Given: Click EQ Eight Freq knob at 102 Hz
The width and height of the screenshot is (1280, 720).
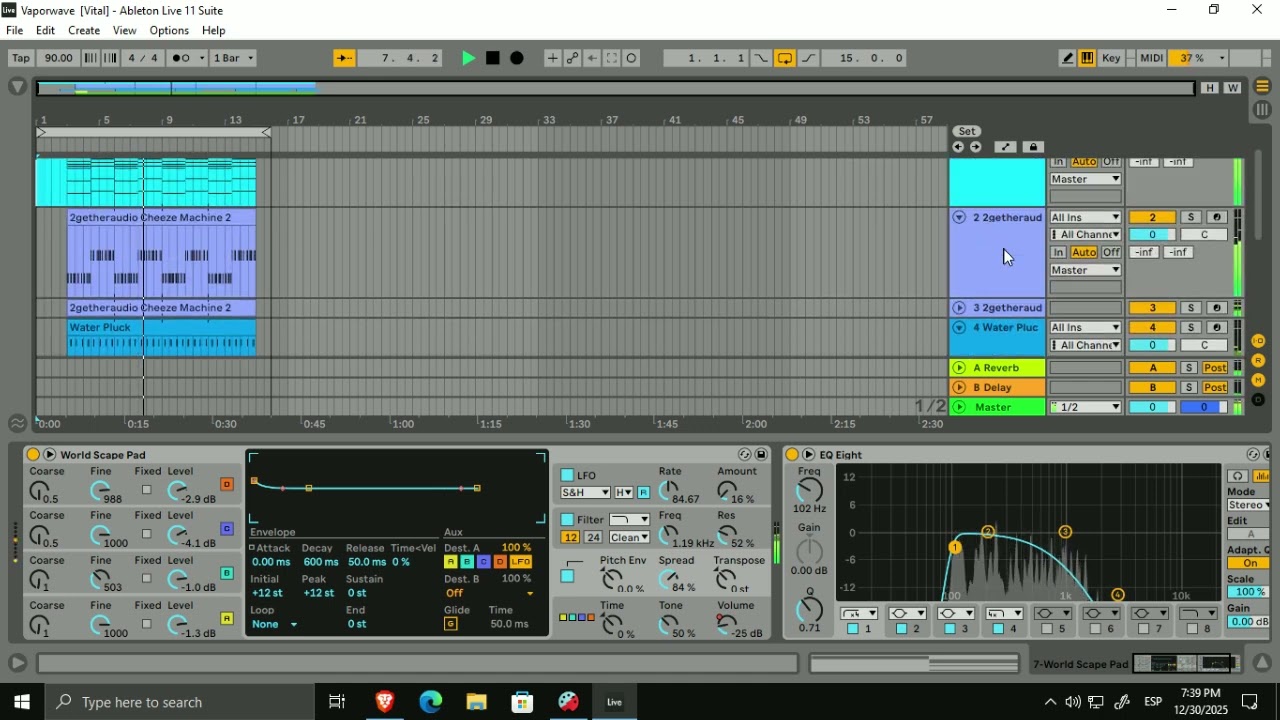Looking at the screenshot, I should click(809, 490).
